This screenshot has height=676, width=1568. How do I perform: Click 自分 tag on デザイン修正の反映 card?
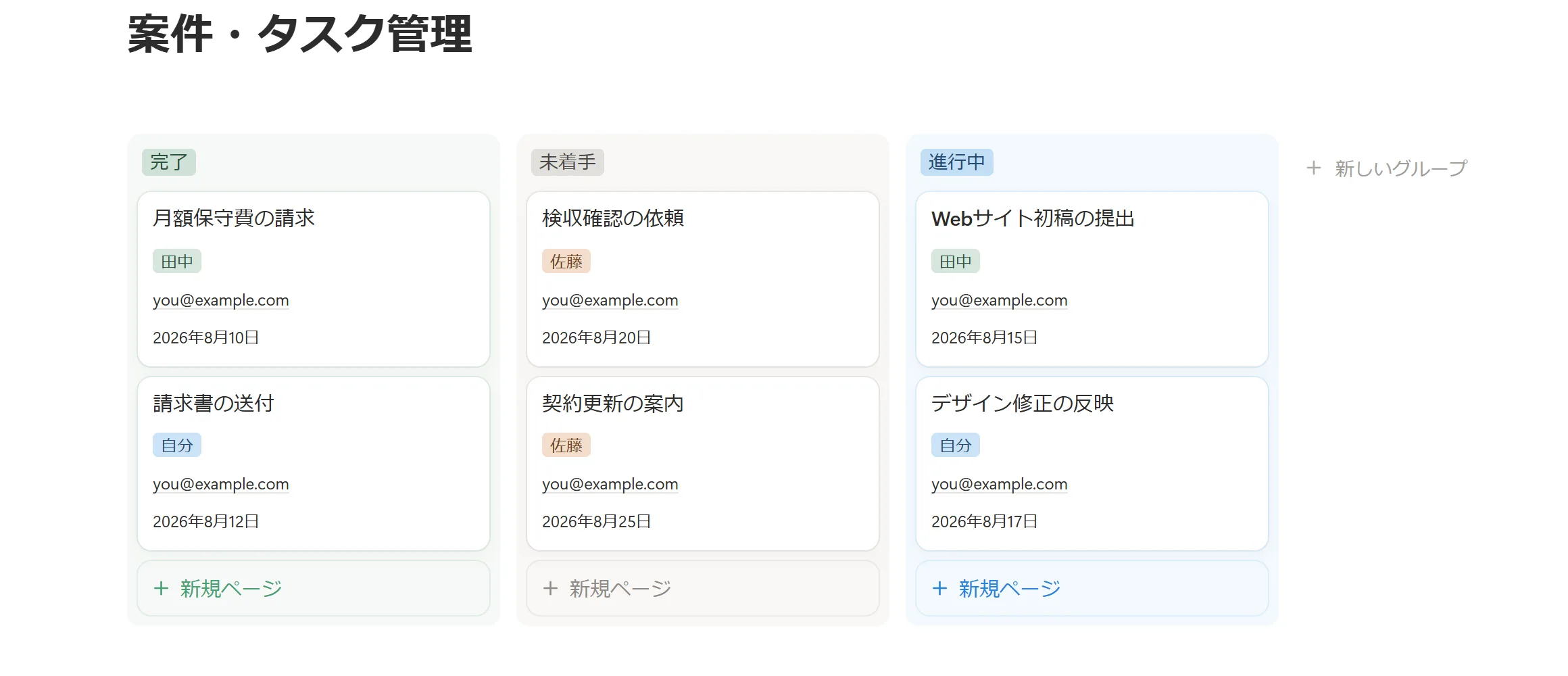tap(956, 445)
